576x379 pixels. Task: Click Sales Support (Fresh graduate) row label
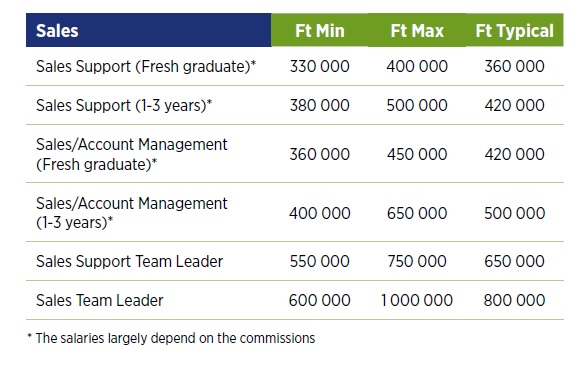coord(146,66)
